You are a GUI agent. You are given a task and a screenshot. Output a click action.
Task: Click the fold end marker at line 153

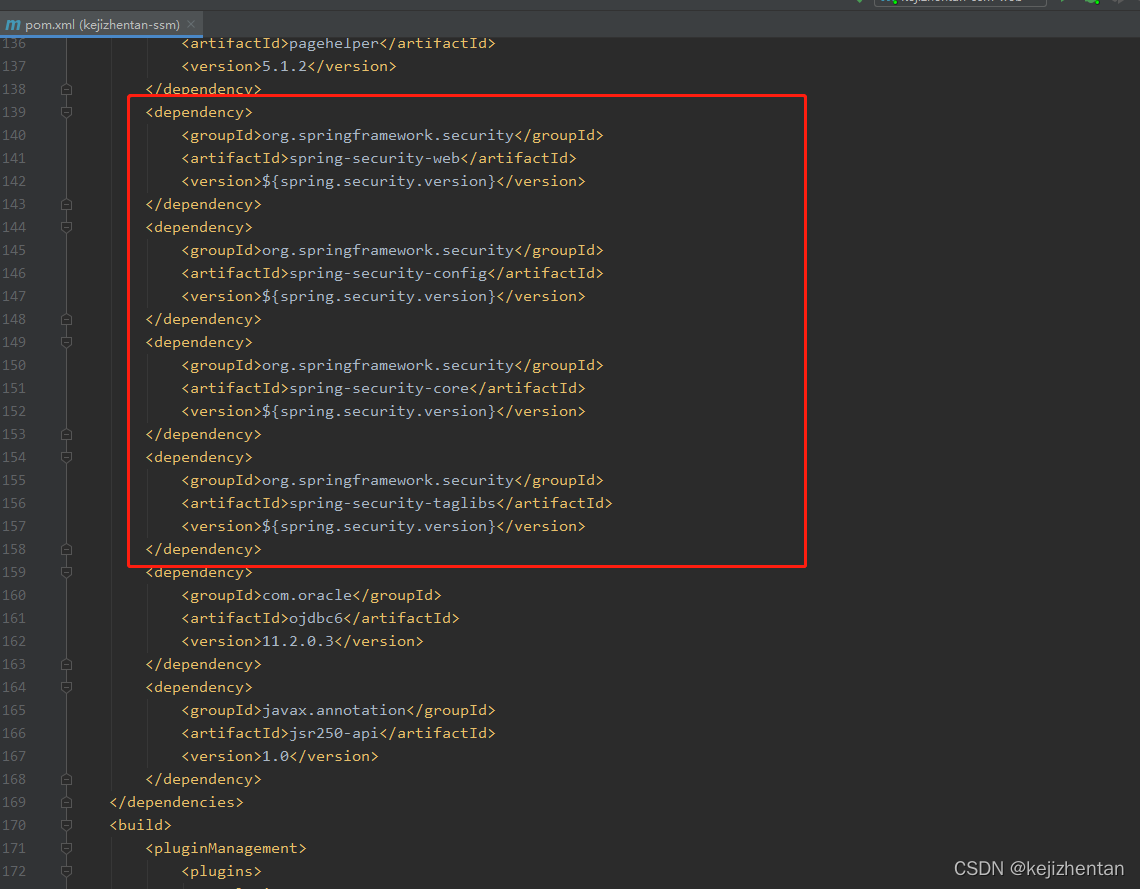click(66, 434)
